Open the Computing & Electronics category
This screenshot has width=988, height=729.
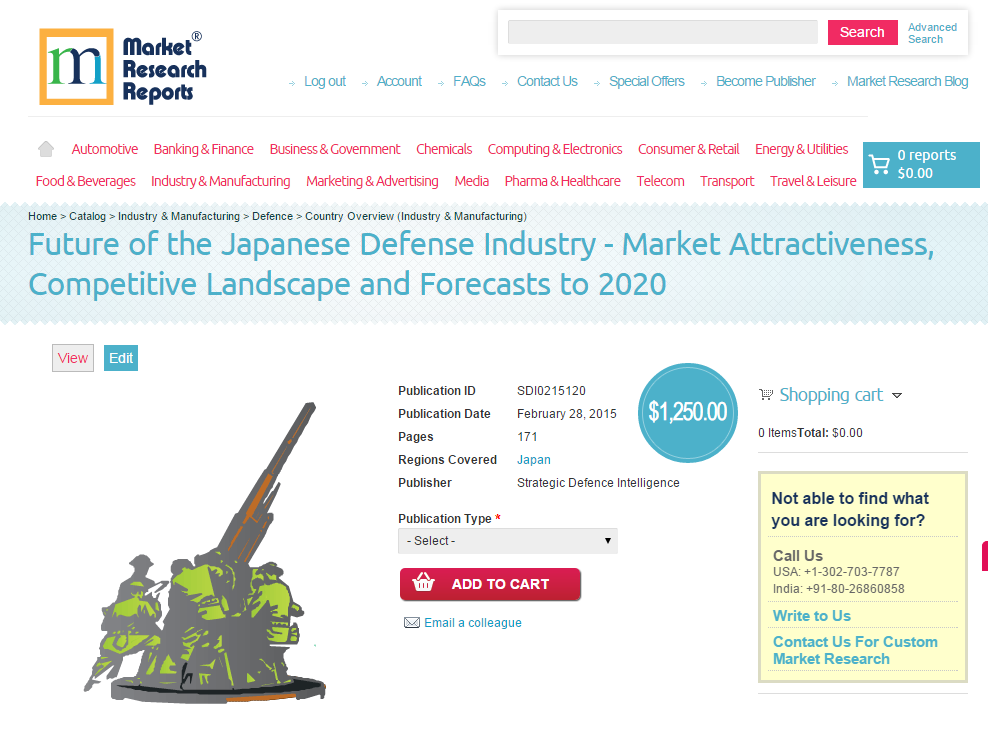tap(555, 148)
